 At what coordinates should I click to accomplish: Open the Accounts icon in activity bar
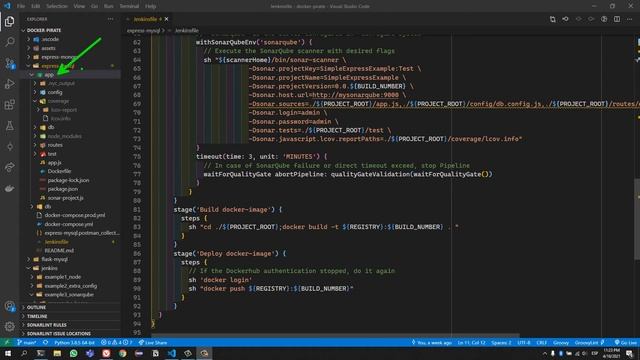[9, 306]
